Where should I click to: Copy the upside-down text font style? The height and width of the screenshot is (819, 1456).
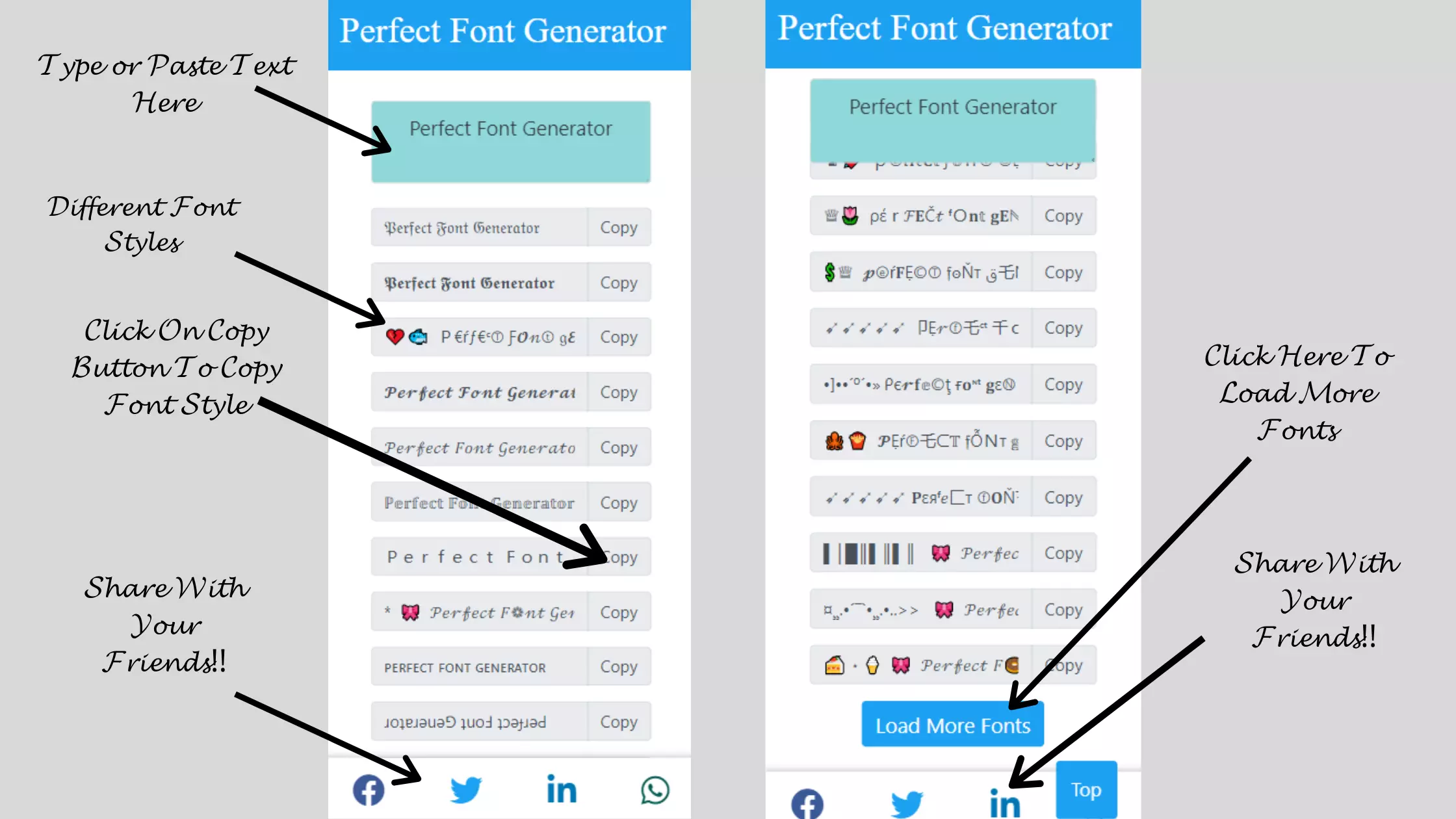[619, 722]
